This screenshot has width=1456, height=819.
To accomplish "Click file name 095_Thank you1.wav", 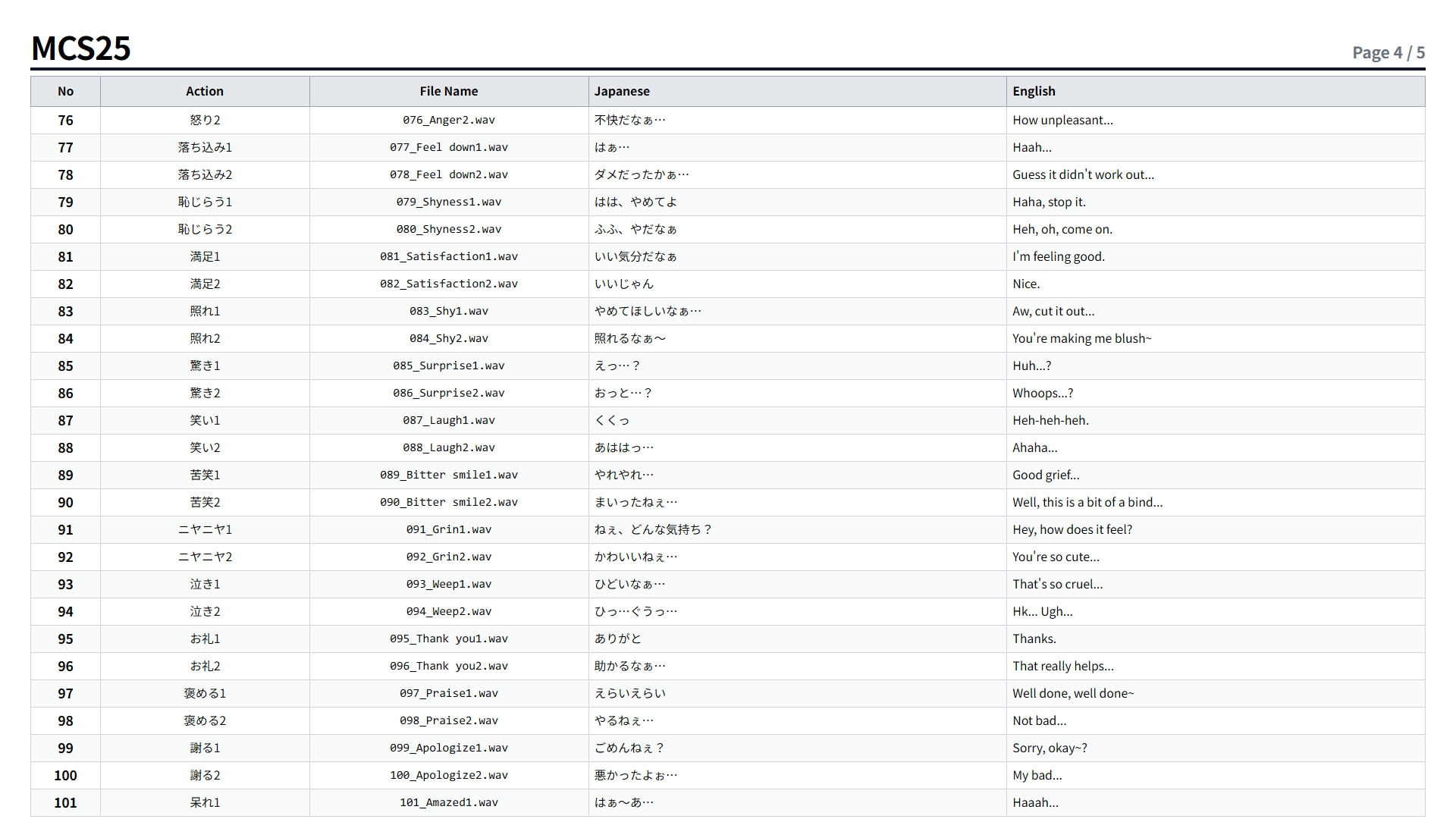I will pyautogui.click(x=449, y=639).
